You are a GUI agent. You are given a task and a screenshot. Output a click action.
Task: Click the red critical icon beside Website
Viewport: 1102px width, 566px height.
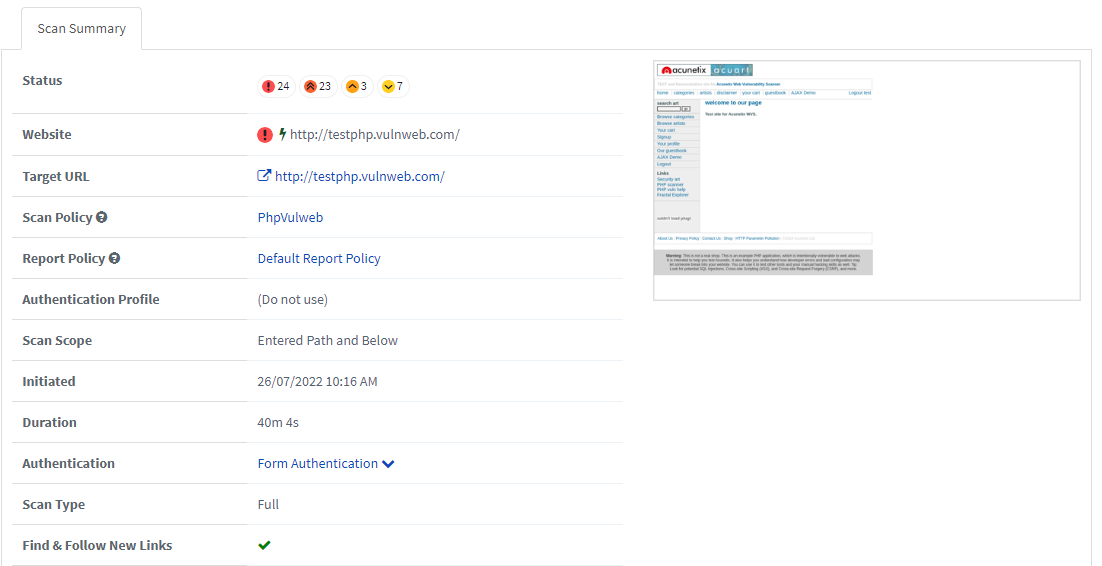(265, 135)
